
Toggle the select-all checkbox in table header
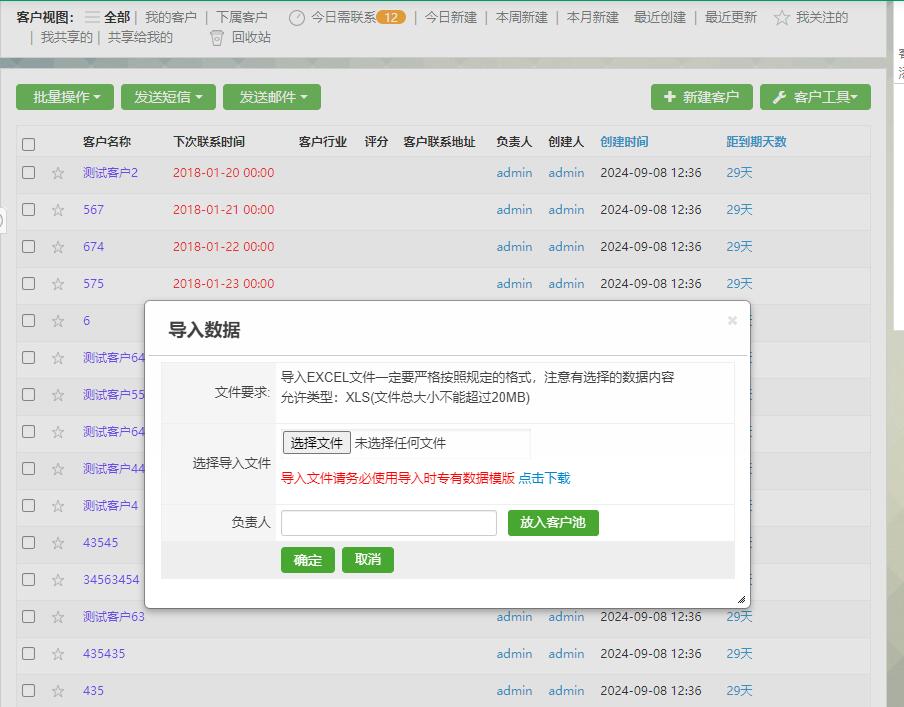(29, 144)
